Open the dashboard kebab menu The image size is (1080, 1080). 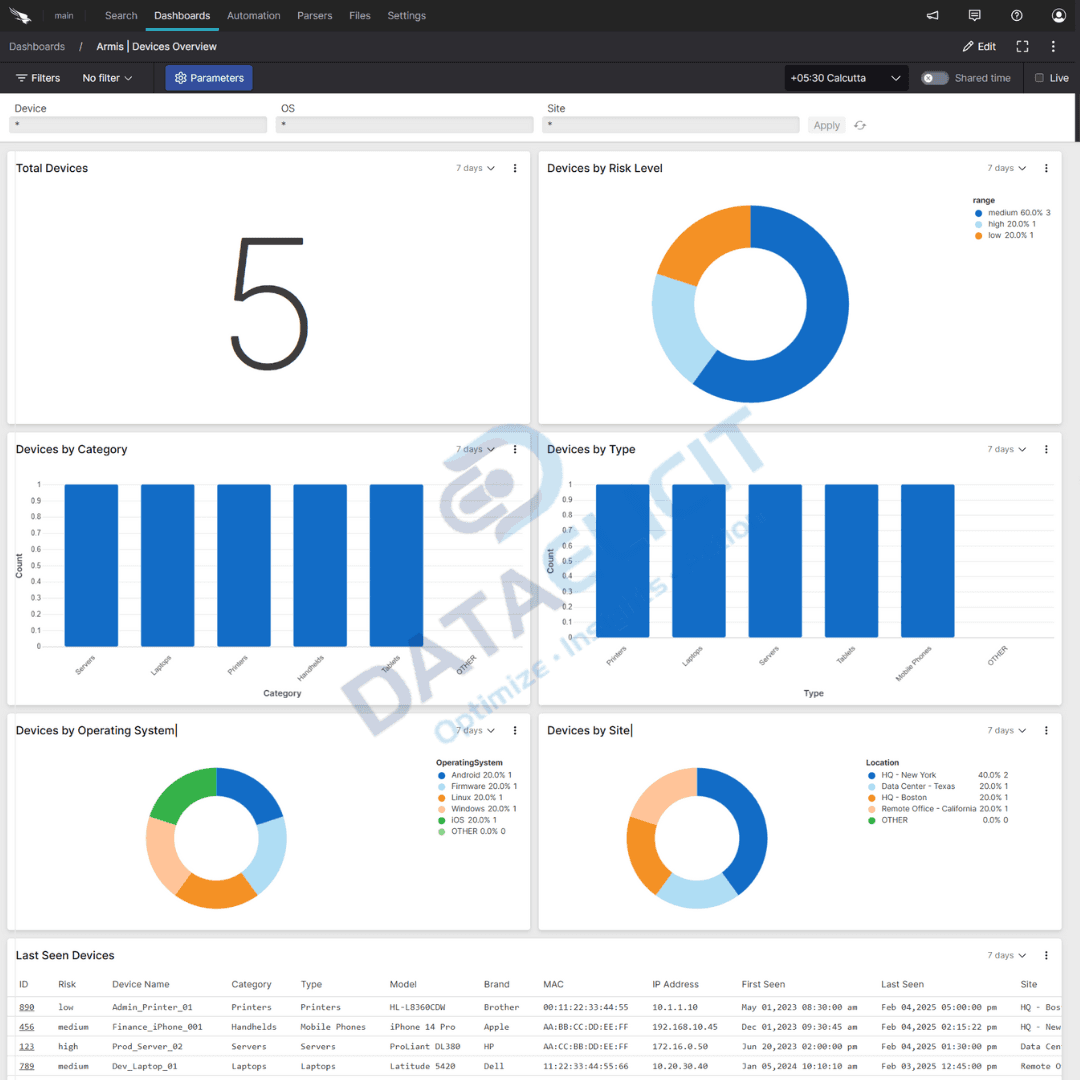click(1053, 46)
